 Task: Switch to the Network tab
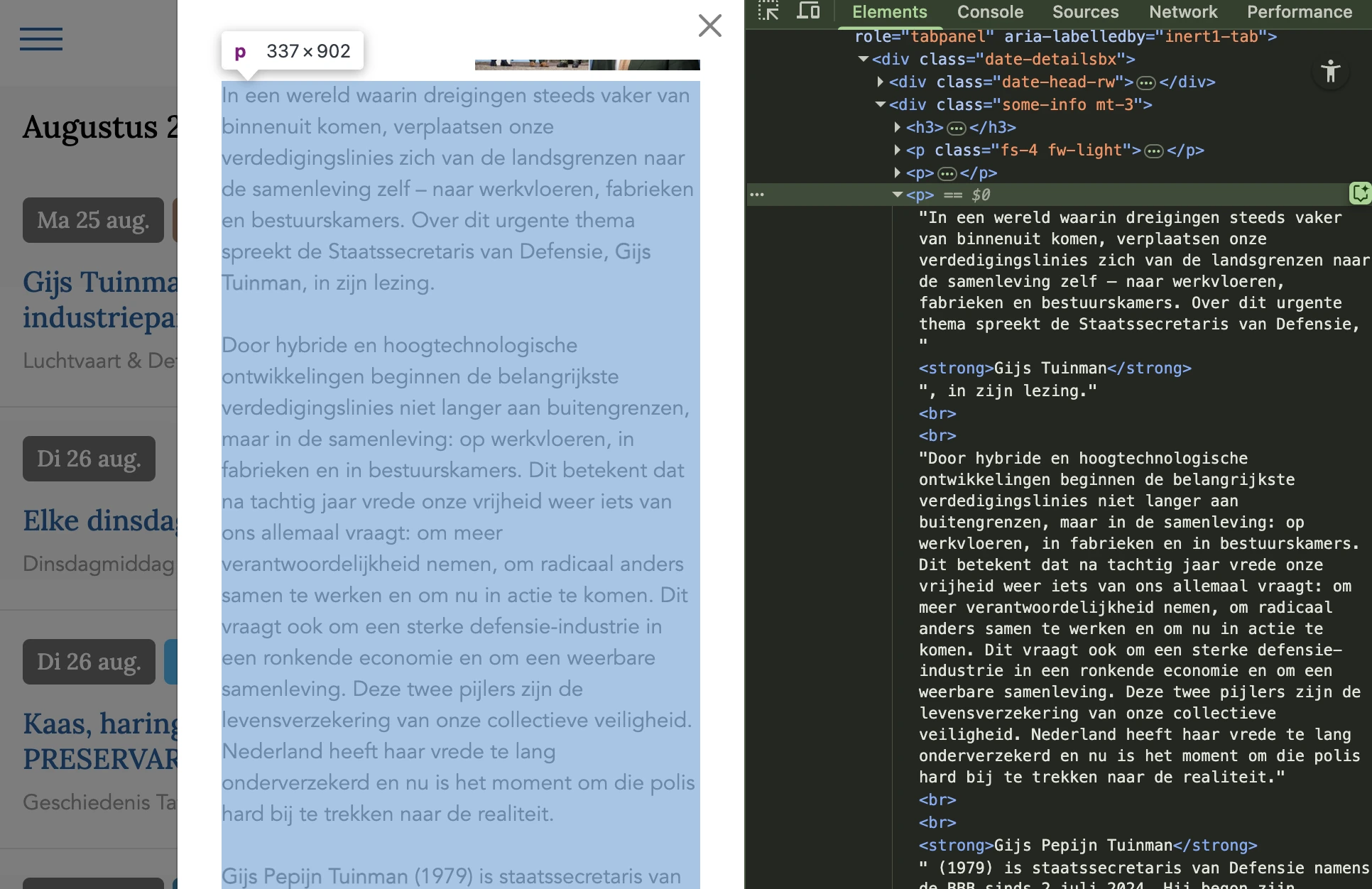[x=1183, y=12]
